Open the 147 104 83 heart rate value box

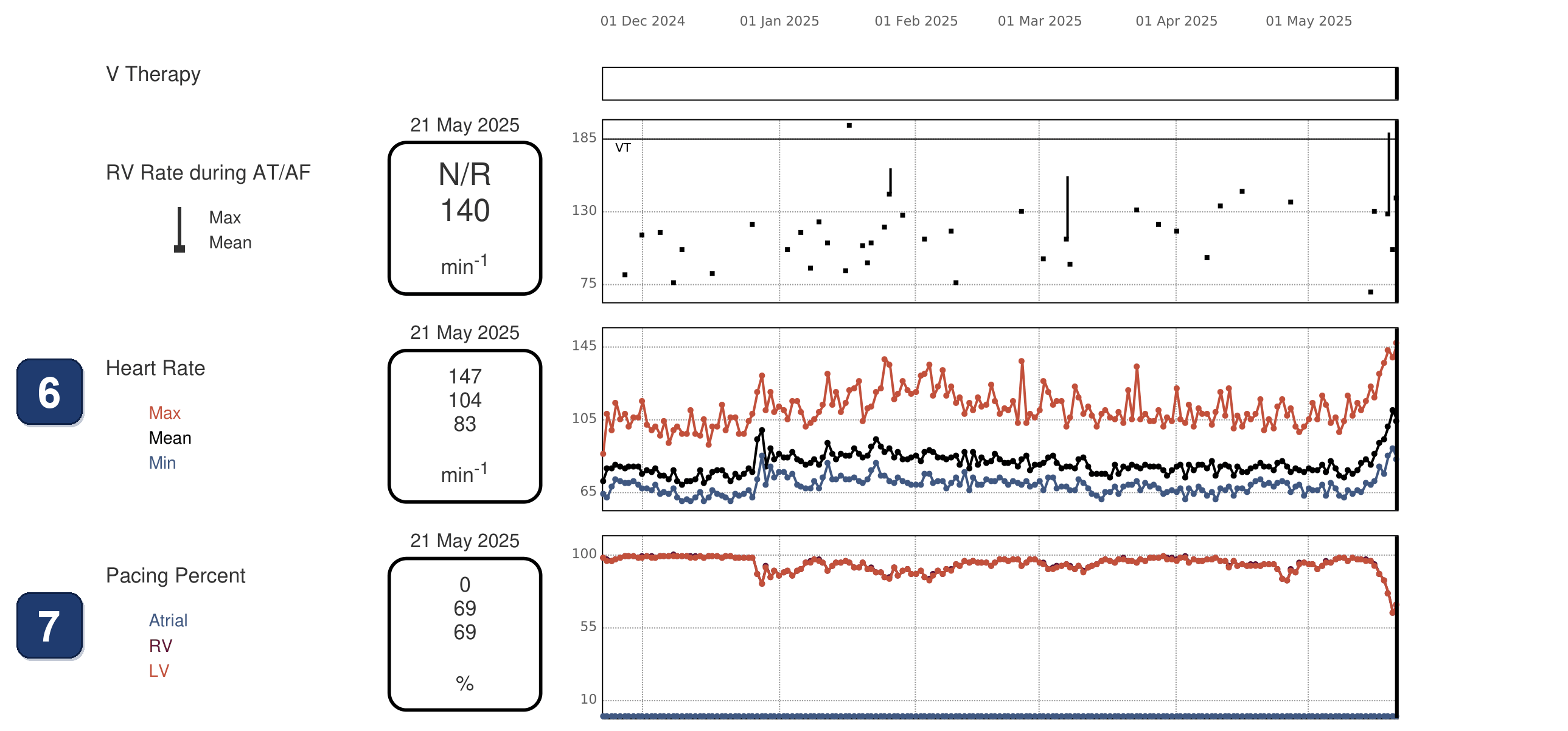coord(465,426)
